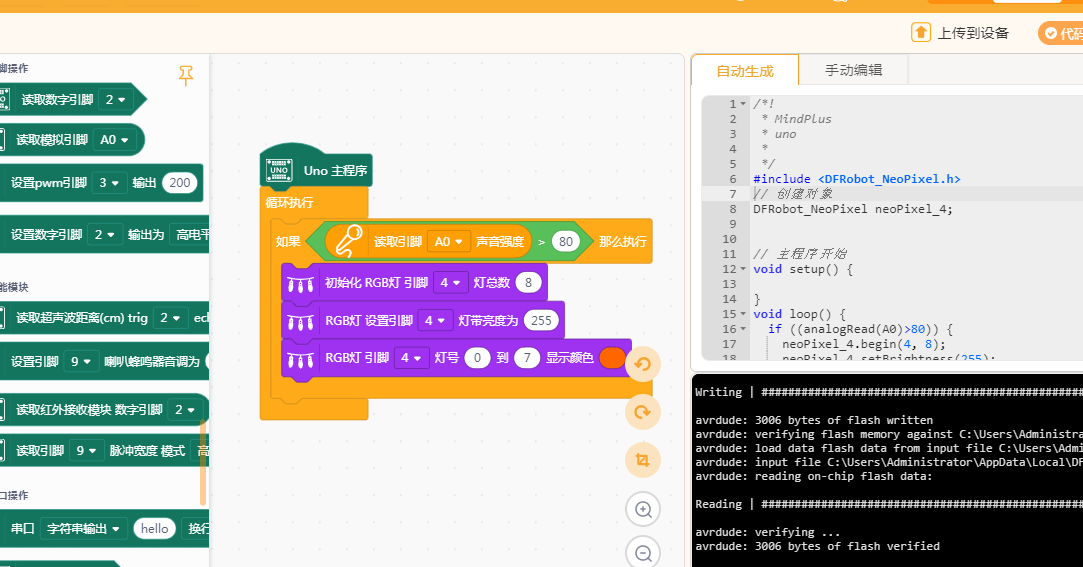This screenshot has height=567, width=1083.
Task: Select the 自动生成 tab
Action: click(745, 70)
